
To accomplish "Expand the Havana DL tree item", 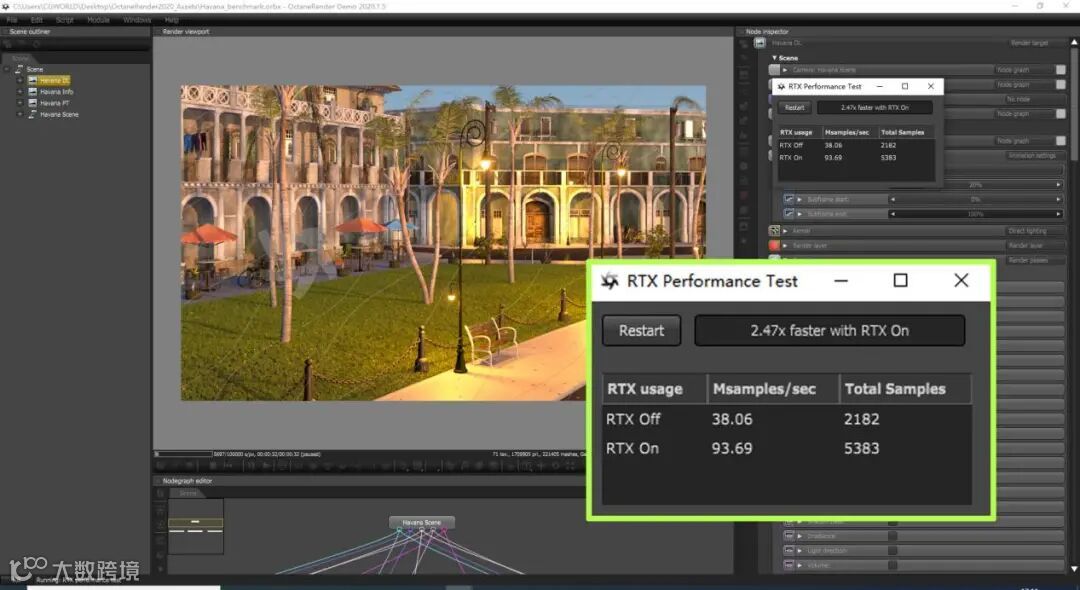I will [19, 80].
